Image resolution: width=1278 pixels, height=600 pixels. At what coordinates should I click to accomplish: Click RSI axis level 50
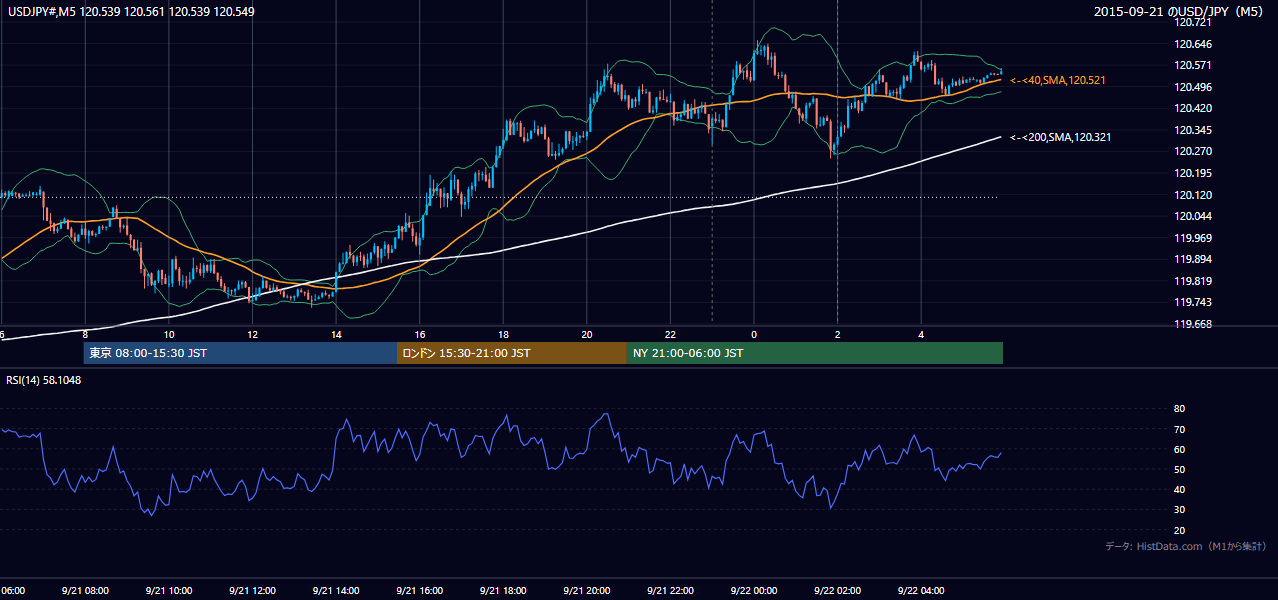pos(1179,469)
